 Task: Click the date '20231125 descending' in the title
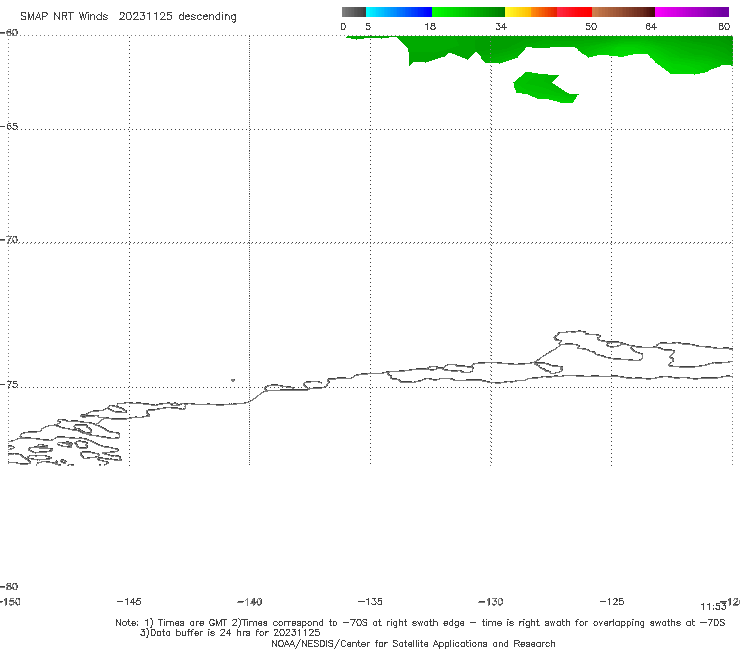click(x=177, y=17)
